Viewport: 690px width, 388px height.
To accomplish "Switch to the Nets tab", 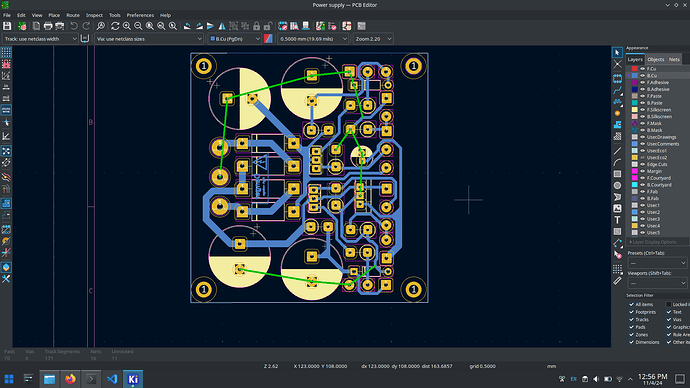I will point(674,59).
